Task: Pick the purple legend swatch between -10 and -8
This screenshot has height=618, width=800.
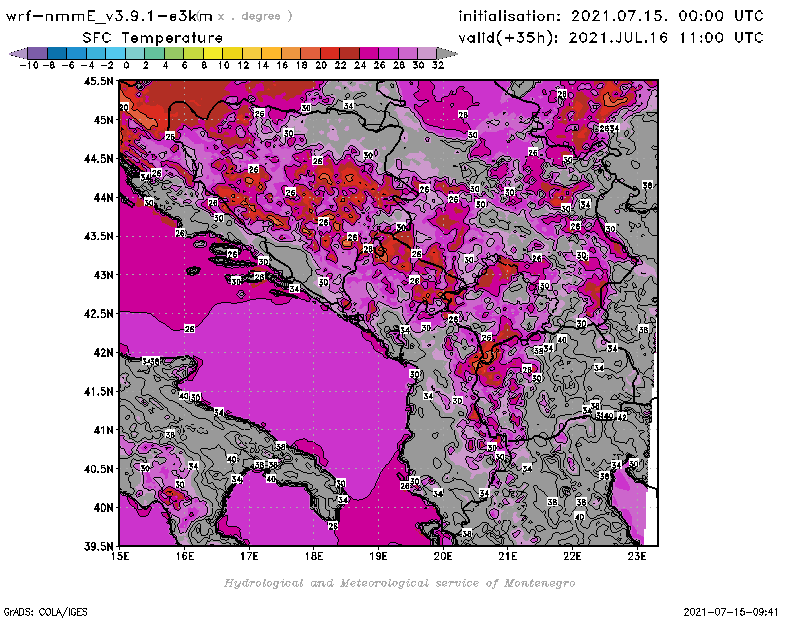Action: (38, 53)
